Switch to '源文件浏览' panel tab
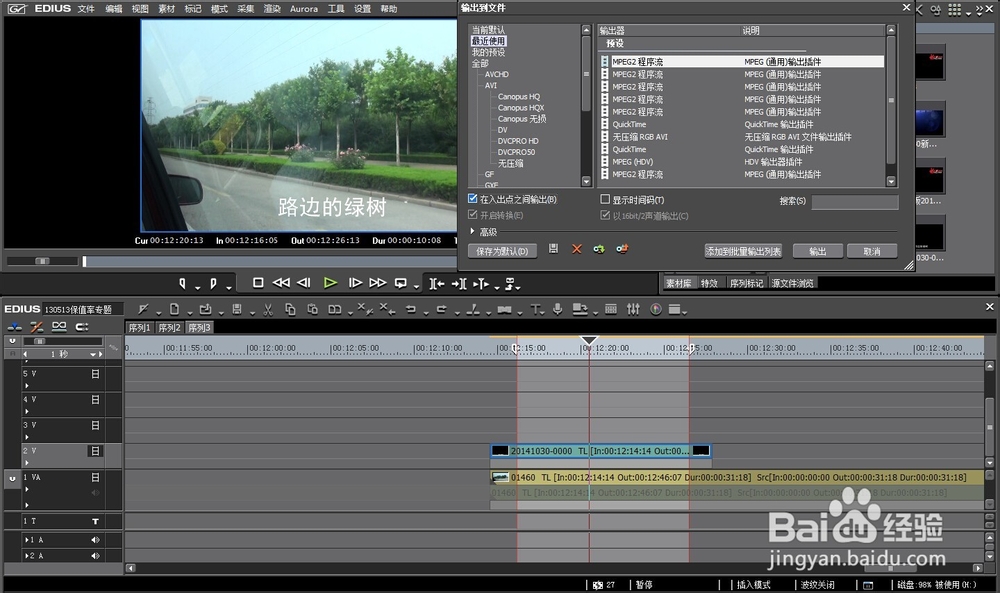1000x593 pixels. (793, 283)
